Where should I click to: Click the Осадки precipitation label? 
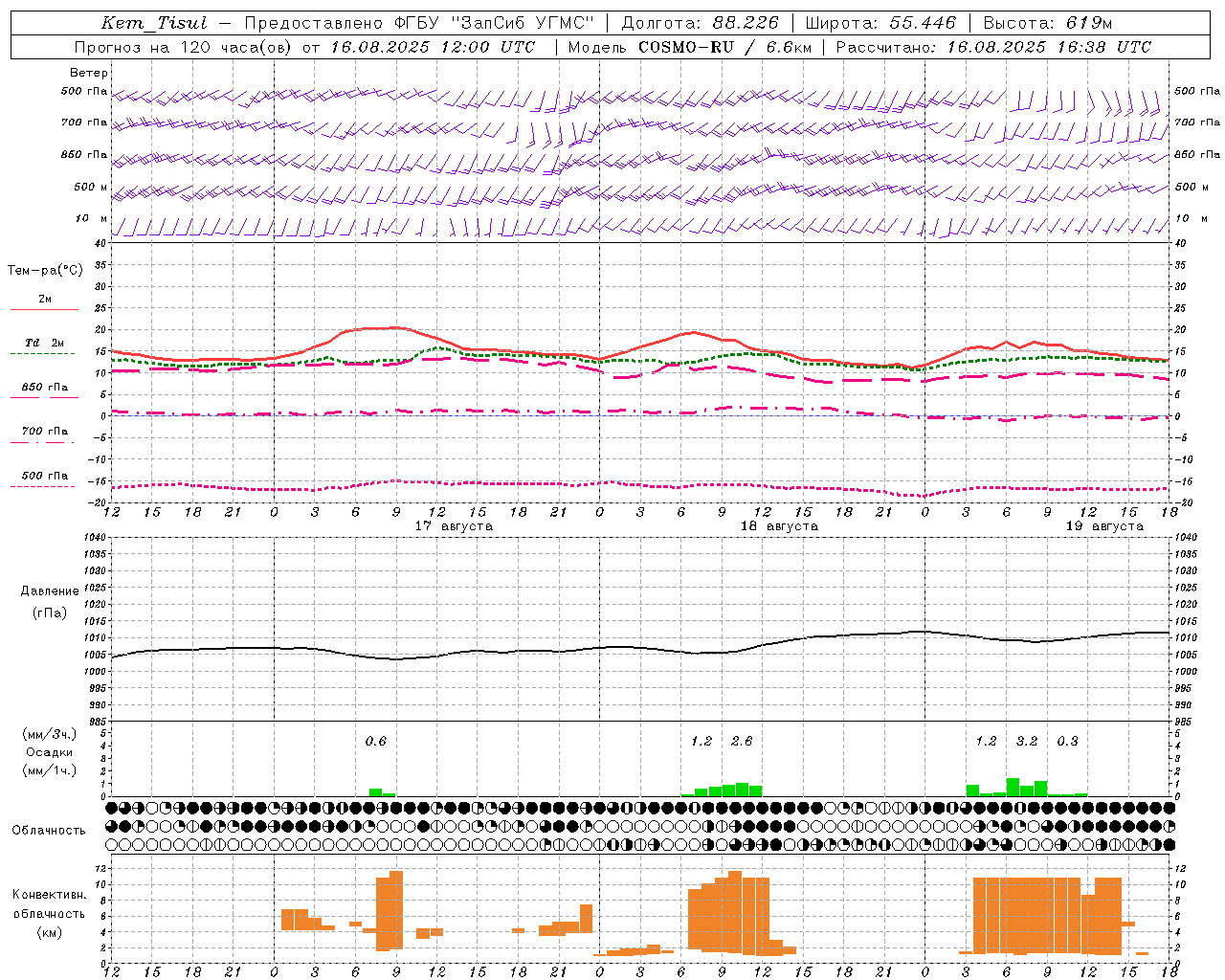point(50,752)
